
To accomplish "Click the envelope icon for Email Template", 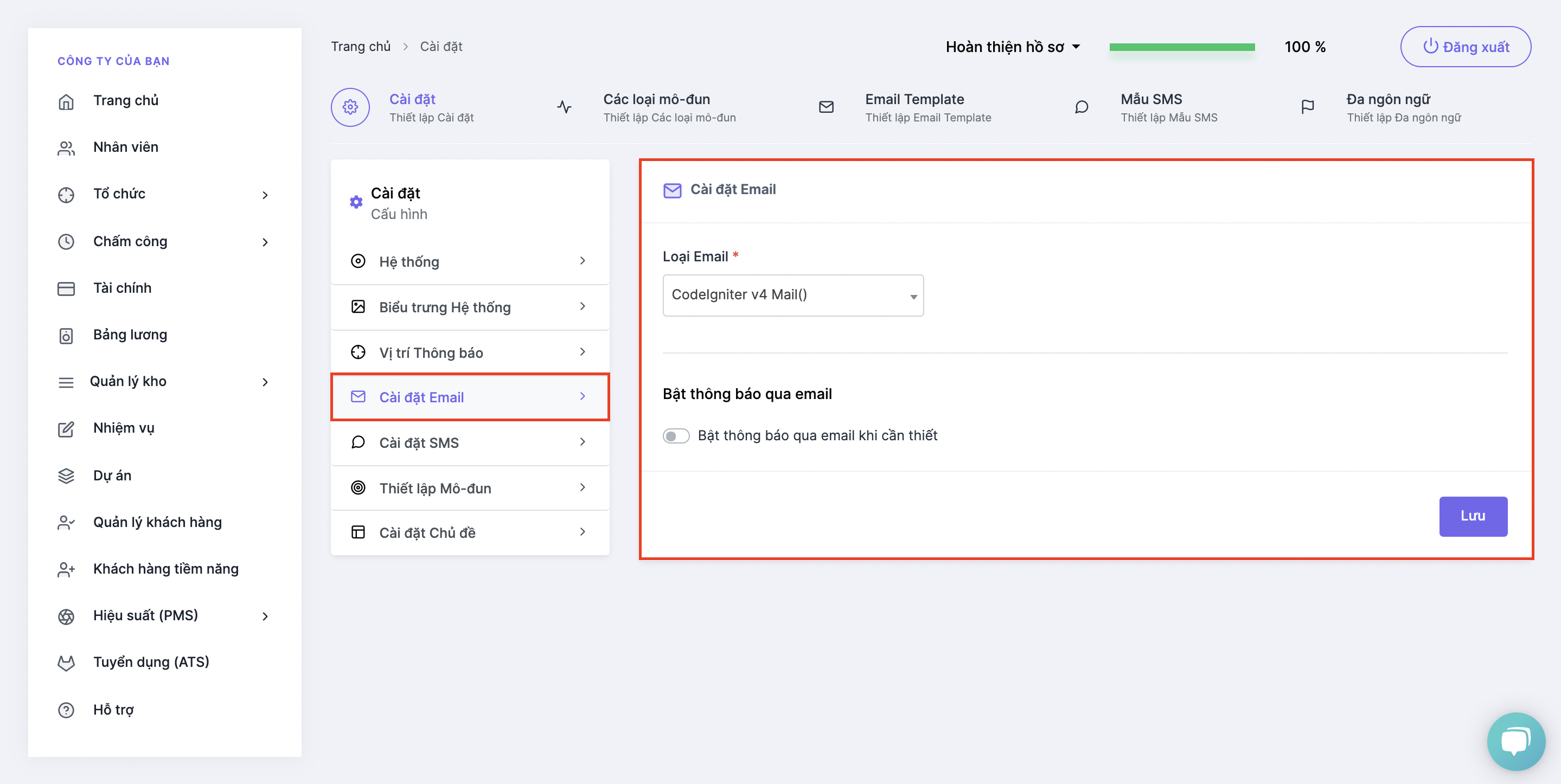I will [x=826, y=107].
